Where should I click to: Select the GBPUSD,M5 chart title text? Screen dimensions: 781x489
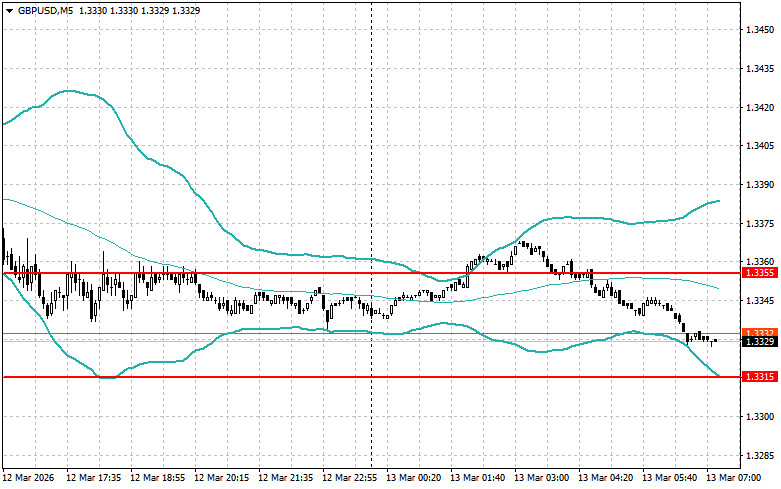click(45, 10)
